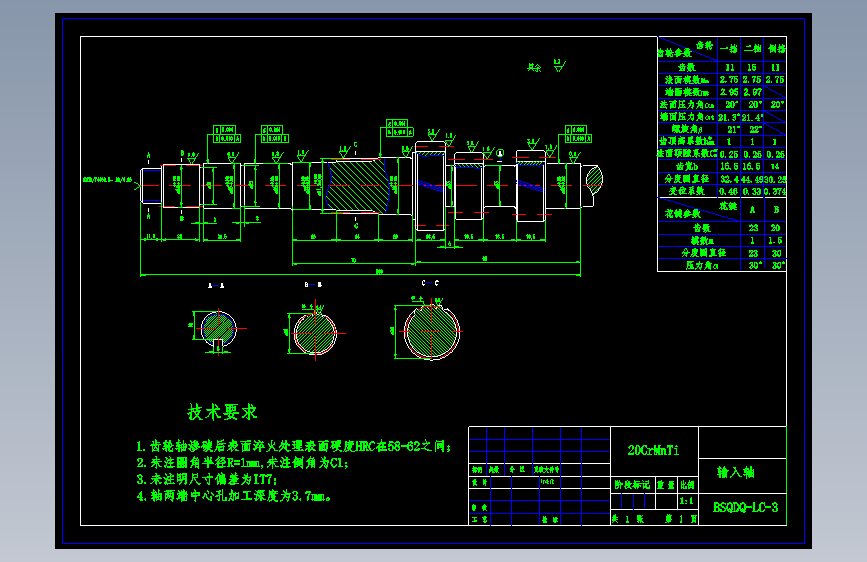Screen dimensions: 867x562
Task: Click the 0.46 modification coefficient cell
Action: pyautogui.click(x=729, y=191)
